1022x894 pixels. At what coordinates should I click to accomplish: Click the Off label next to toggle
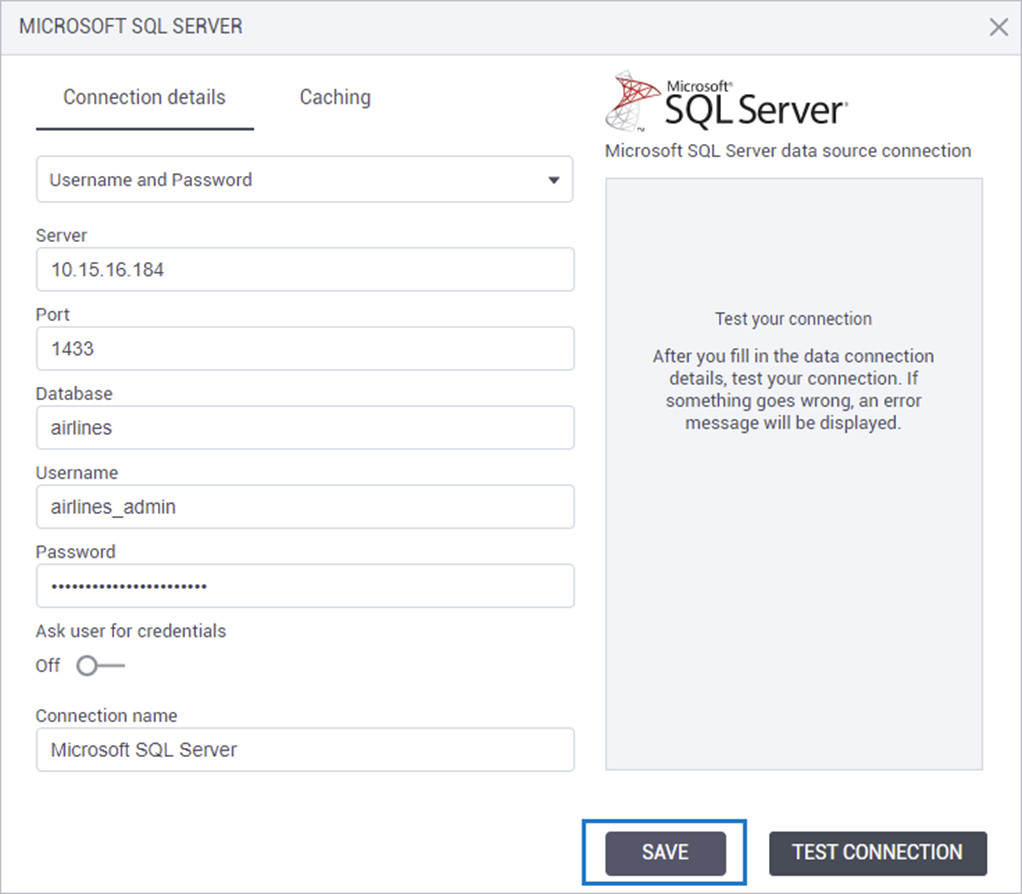[46, 665]
